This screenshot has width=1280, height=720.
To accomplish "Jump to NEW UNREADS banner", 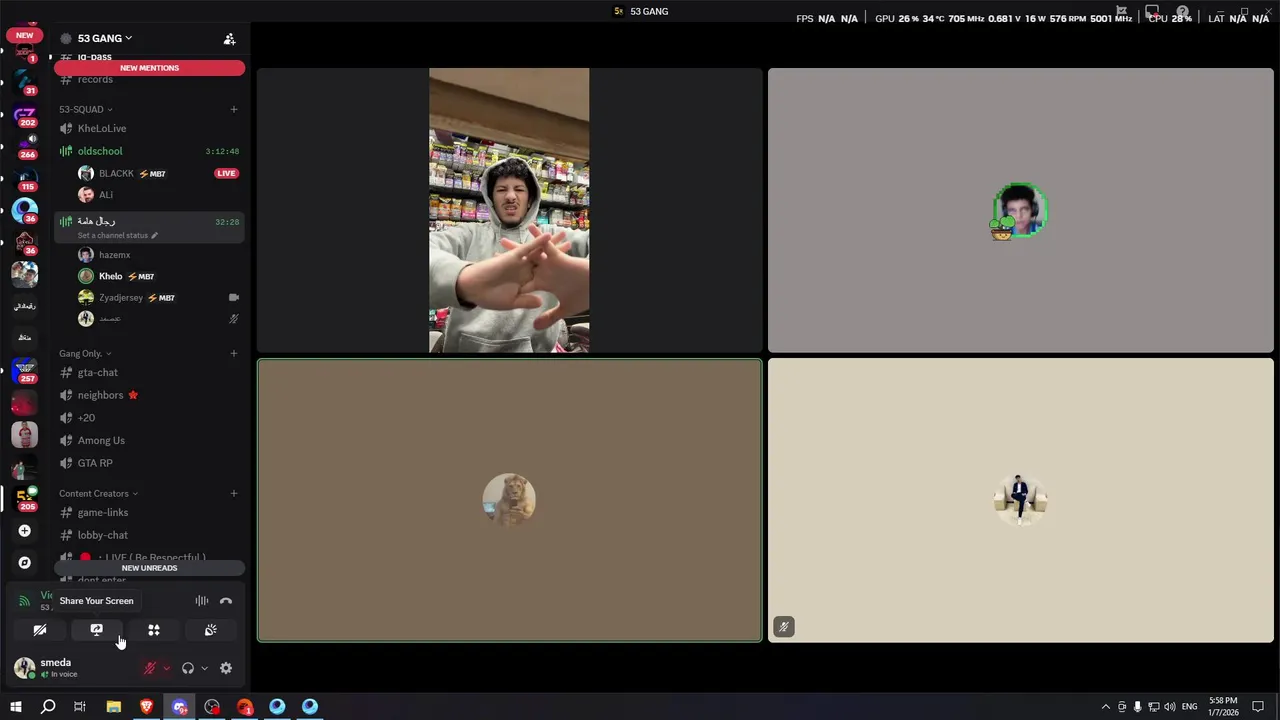I will pos(150,568).
